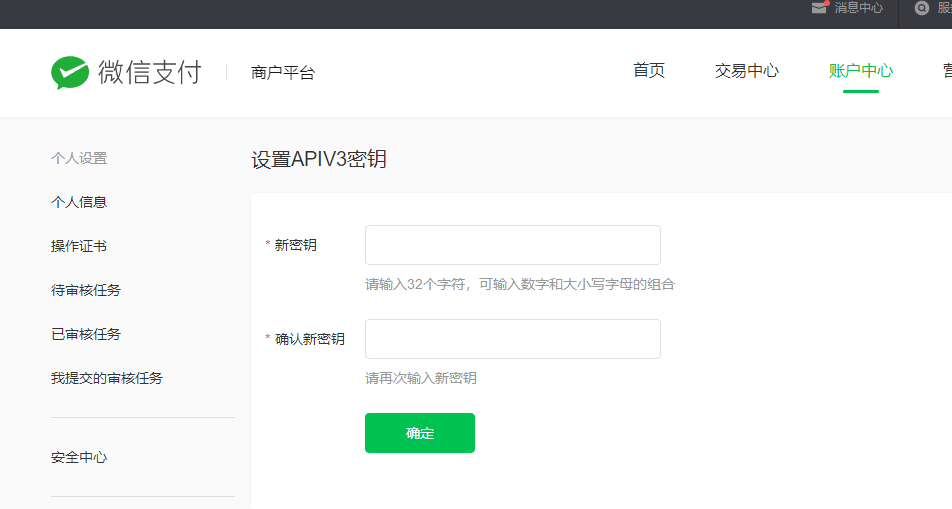Open 我提交的审核任务 in sidebar
The width and height of the screenshot is (952, 509).
coord(107,378)
